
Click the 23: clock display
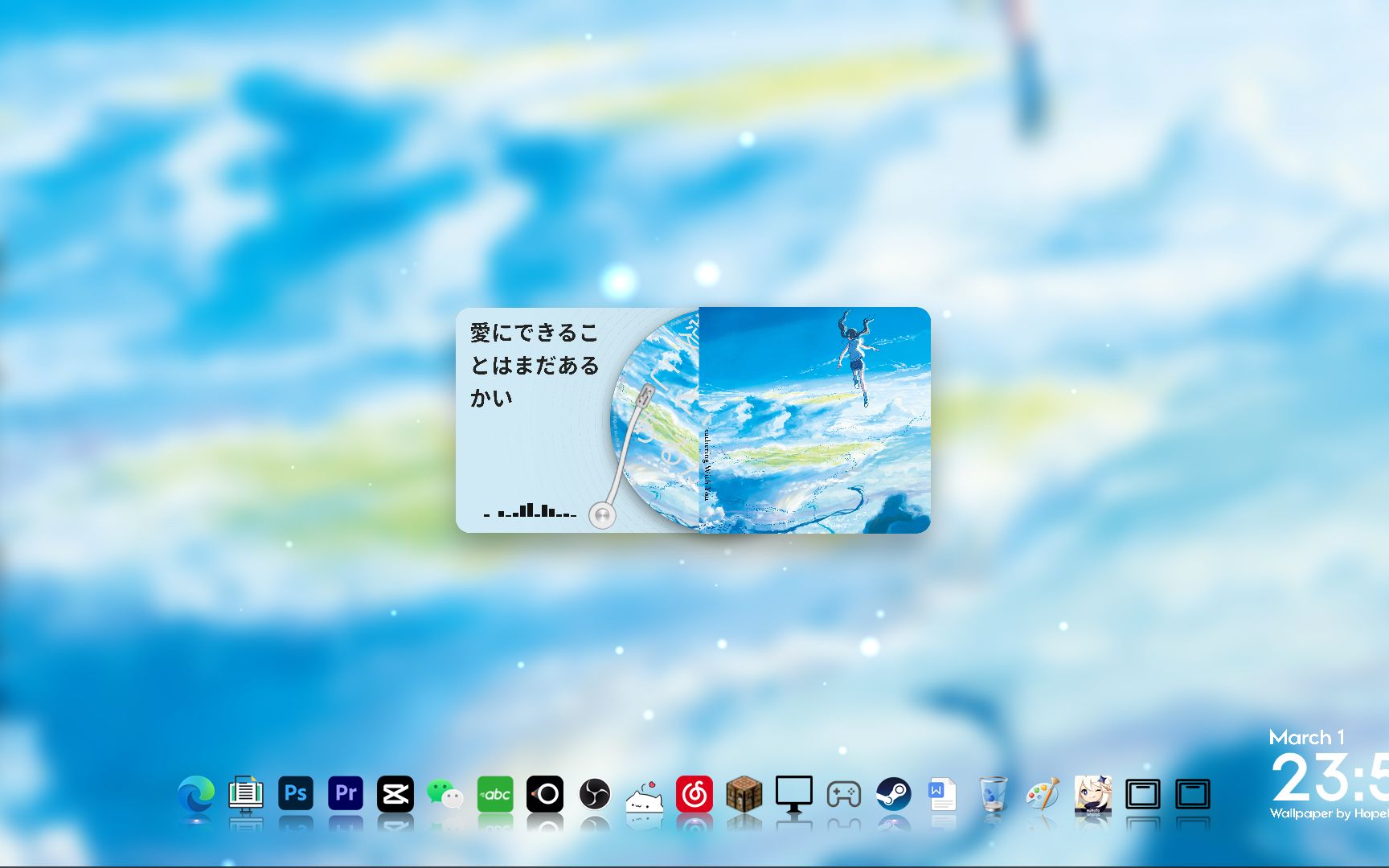[1330, 777]
